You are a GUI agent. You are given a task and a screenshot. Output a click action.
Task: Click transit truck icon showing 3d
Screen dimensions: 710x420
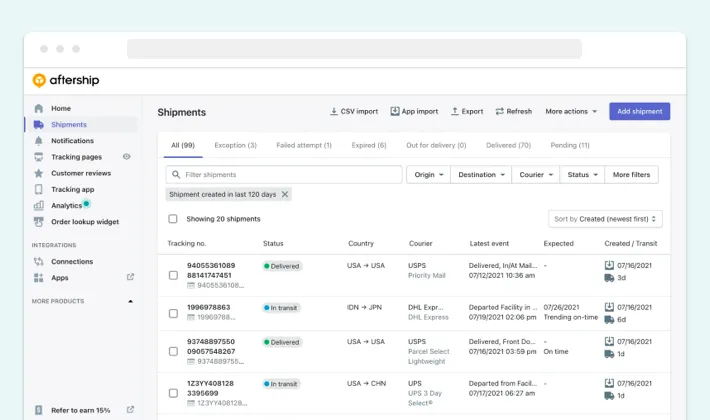coord(609,278)
